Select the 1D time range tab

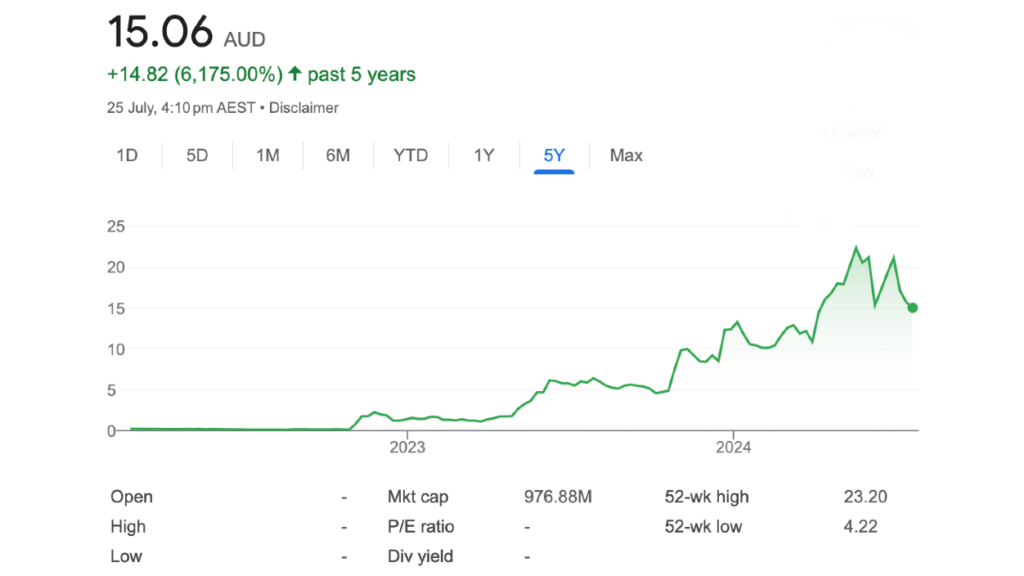[x=127, y=155]
